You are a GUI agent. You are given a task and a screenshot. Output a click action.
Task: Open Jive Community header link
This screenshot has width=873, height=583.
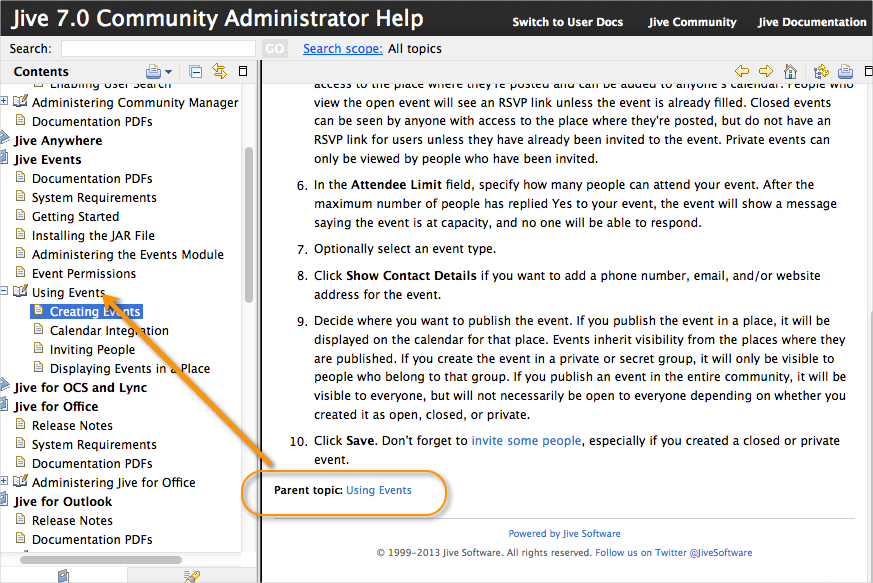tap(692, 22)
